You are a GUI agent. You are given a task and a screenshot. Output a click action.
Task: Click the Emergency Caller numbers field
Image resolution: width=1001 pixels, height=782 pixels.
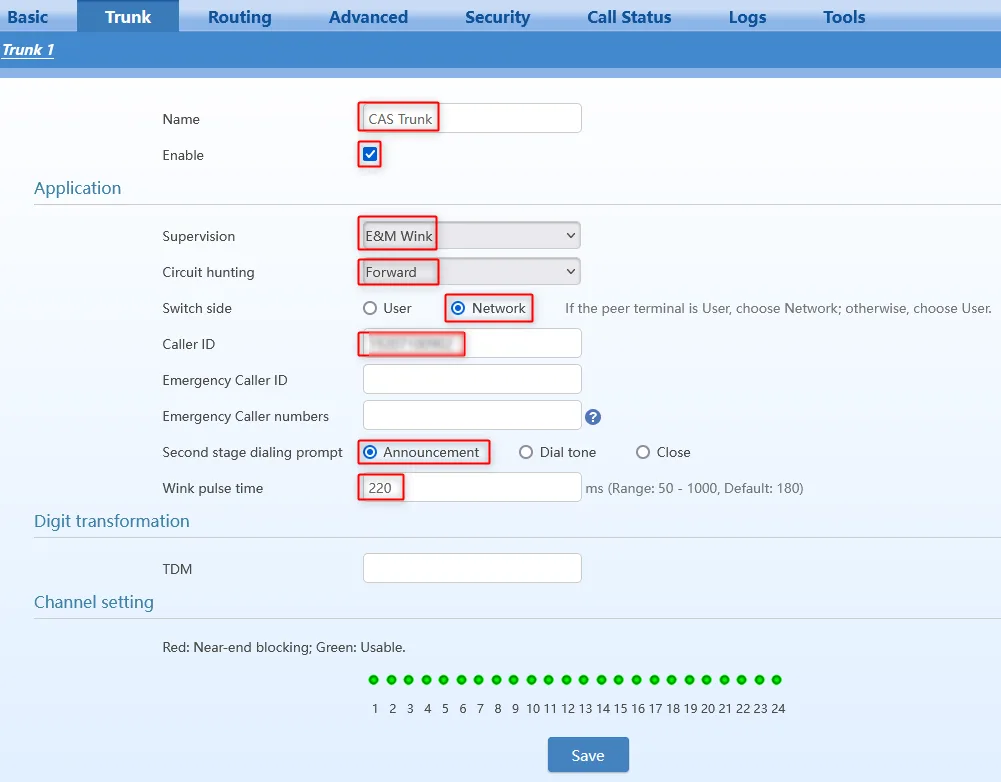(x=472, y=416)
